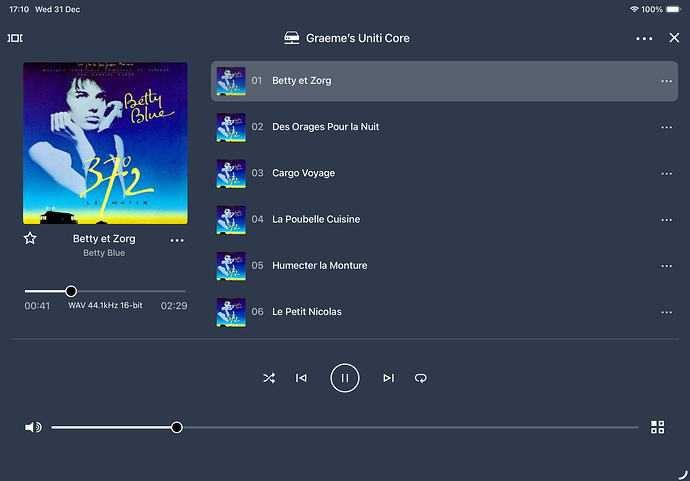Click Graeme's Uniti Core device title
The image size is (690, 481).
346,38
